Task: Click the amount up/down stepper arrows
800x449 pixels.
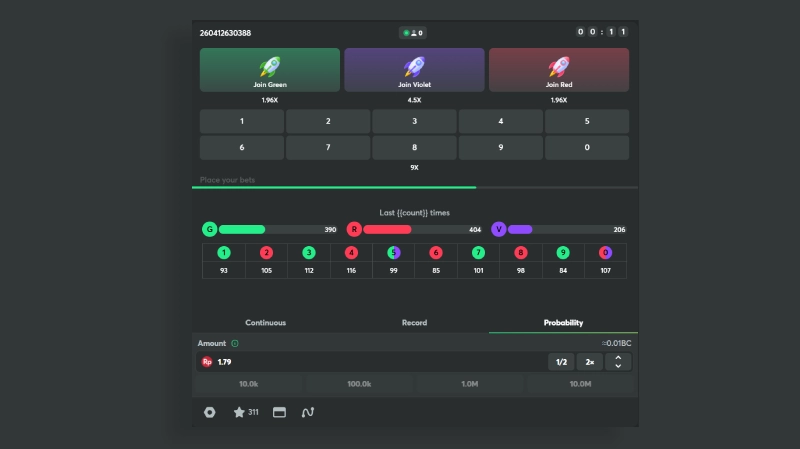Action: [x=618, y=362]
